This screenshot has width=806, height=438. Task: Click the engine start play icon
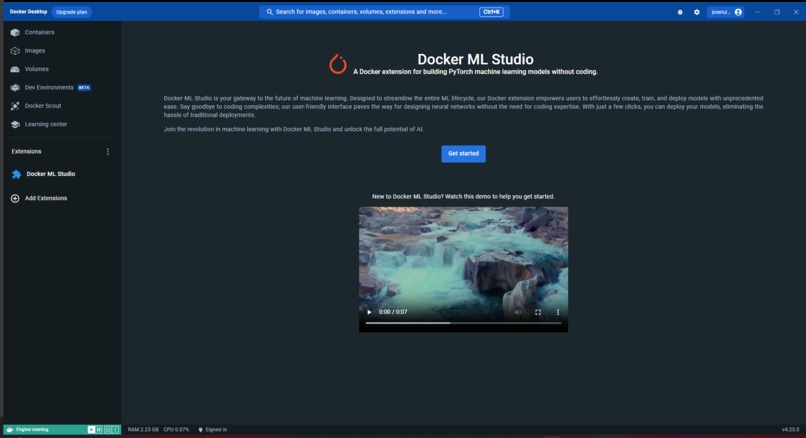click(x=91, y=430)
